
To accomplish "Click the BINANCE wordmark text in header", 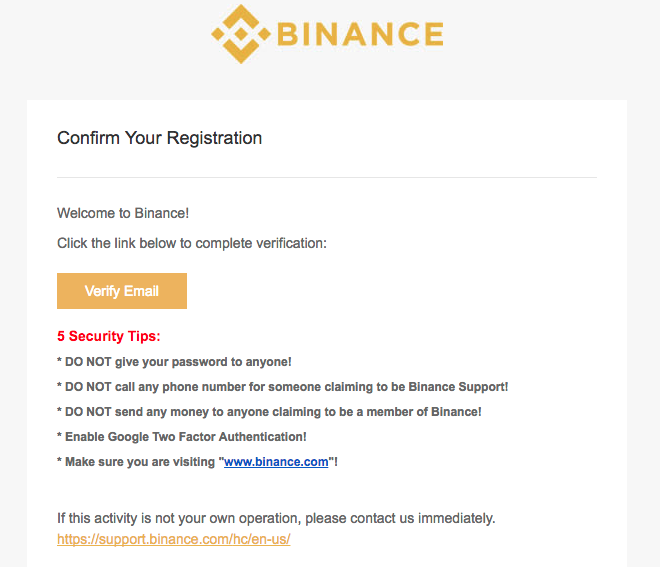I will [x=360, y=34].
